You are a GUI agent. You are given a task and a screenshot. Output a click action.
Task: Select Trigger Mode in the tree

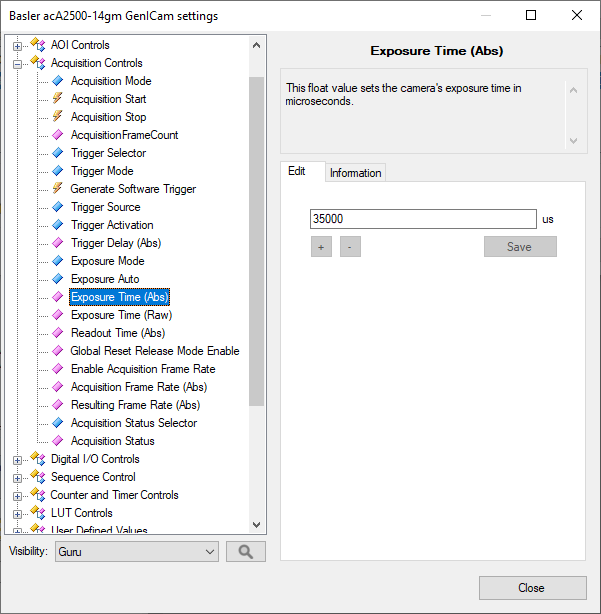(x=102, y=171)
